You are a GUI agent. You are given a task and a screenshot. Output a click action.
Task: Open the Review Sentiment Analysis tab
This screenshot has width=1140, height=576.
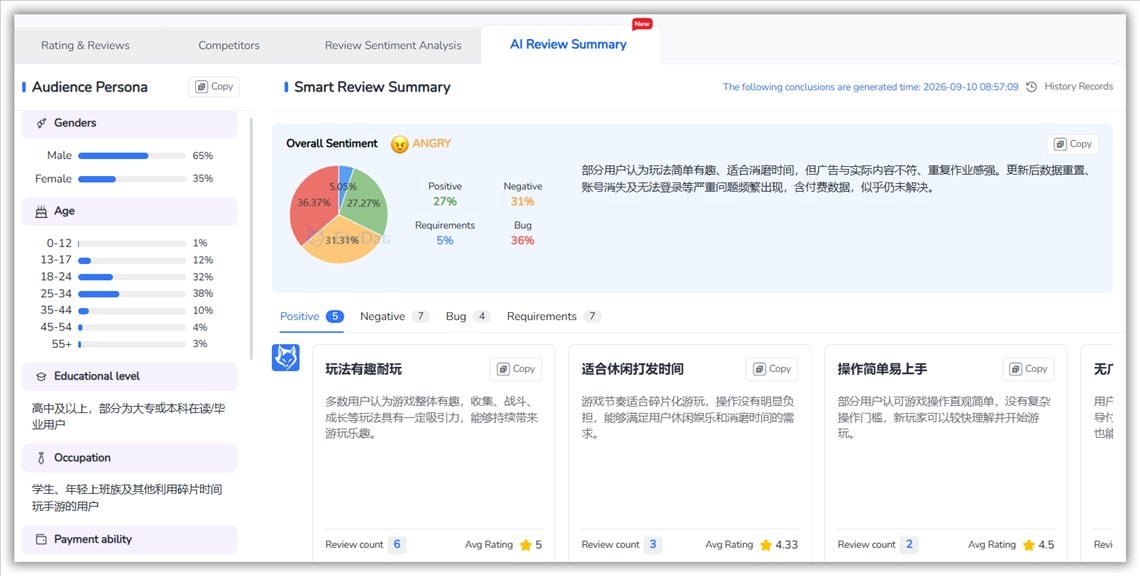(393, 45)
